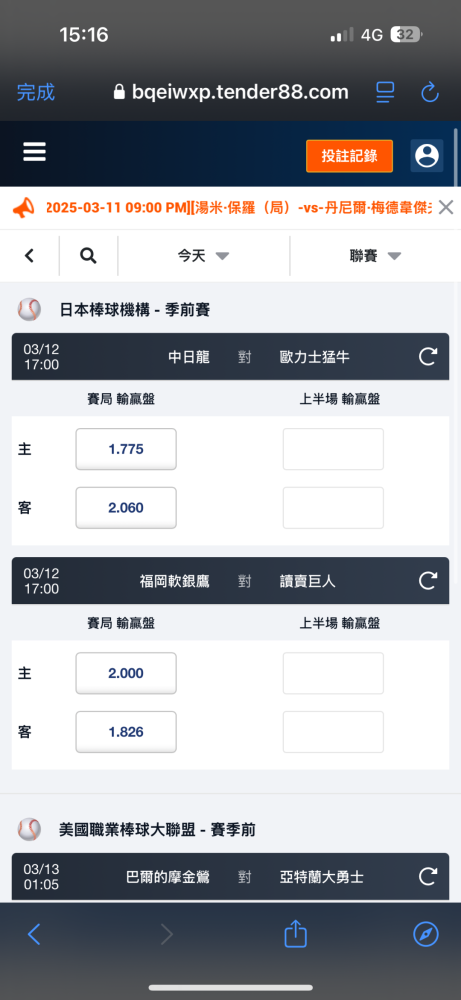Click the orange scrolling announcement text
The image size is (461, 1000).
click(239, 207)
